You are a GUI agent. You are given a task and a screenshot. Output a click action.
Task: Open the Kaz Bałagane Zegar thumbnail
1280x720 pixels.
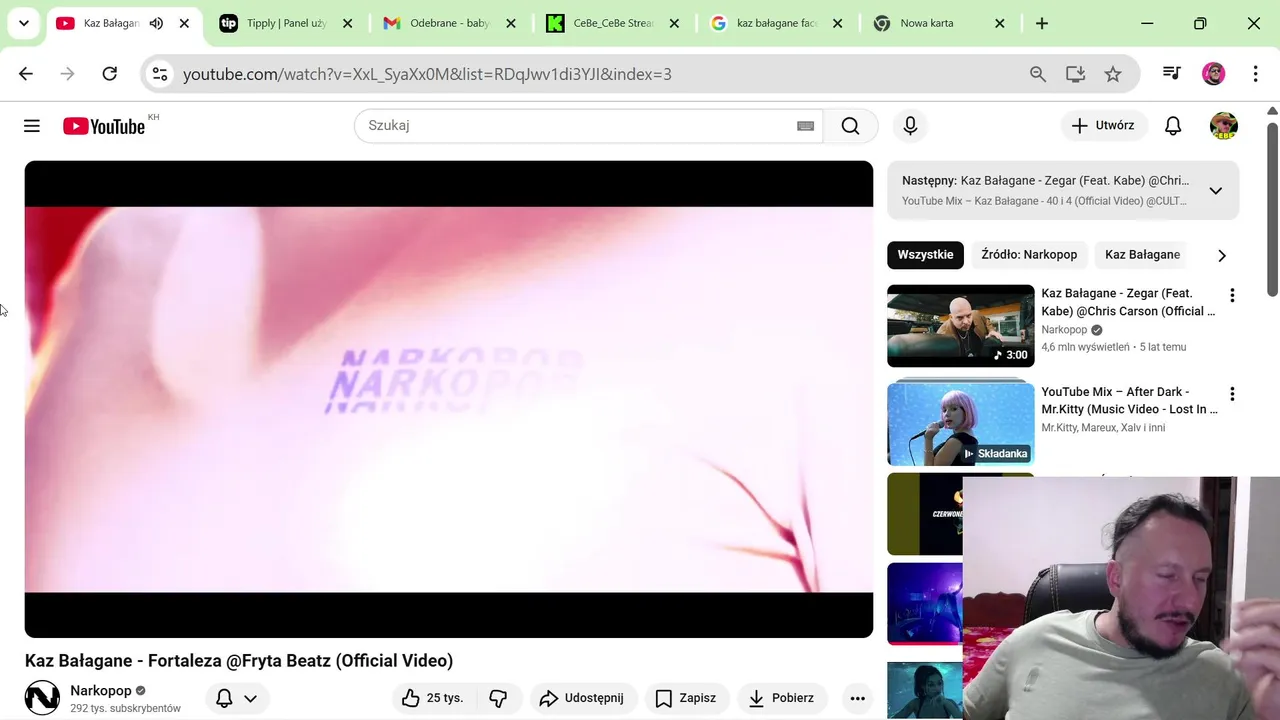961,326
